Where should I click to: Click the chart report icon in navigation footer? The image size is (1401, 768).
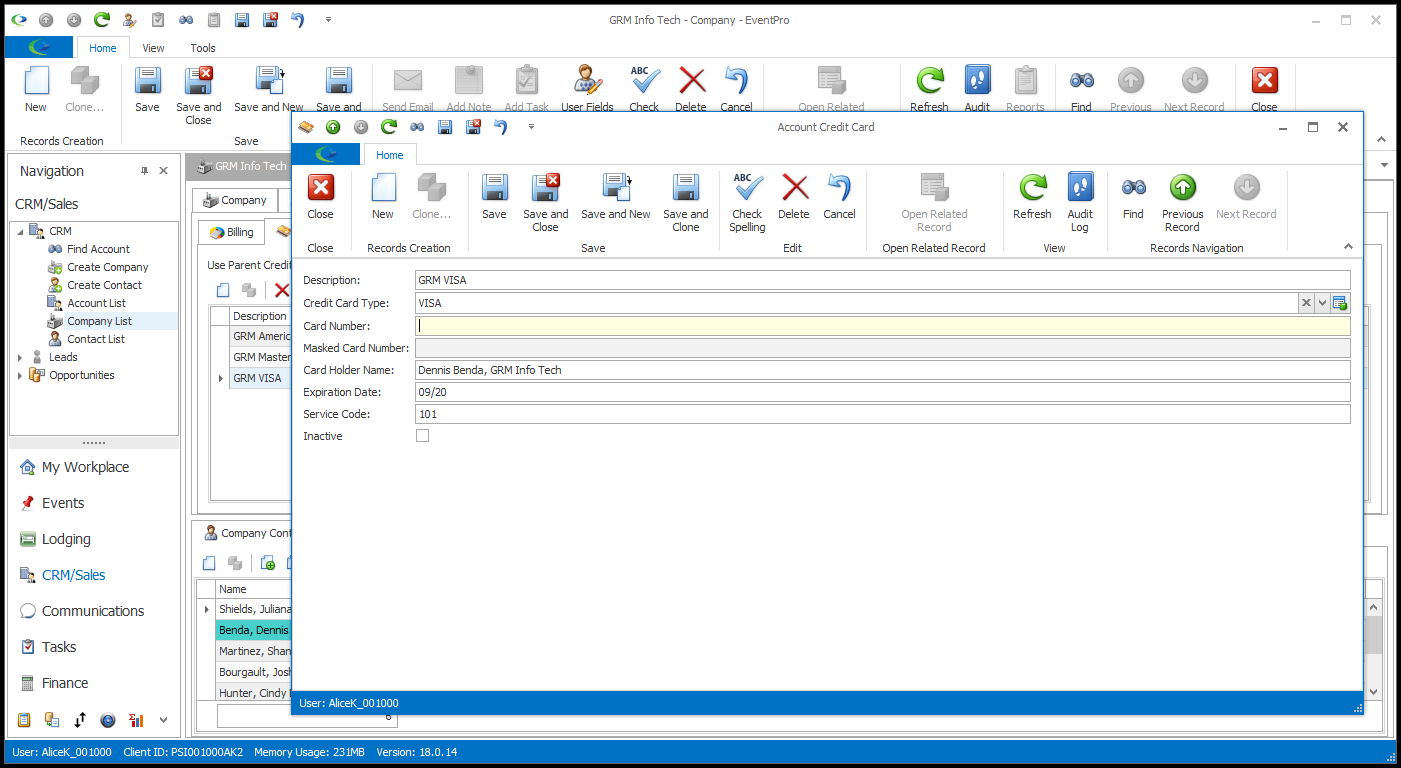(x=136, y=720)
